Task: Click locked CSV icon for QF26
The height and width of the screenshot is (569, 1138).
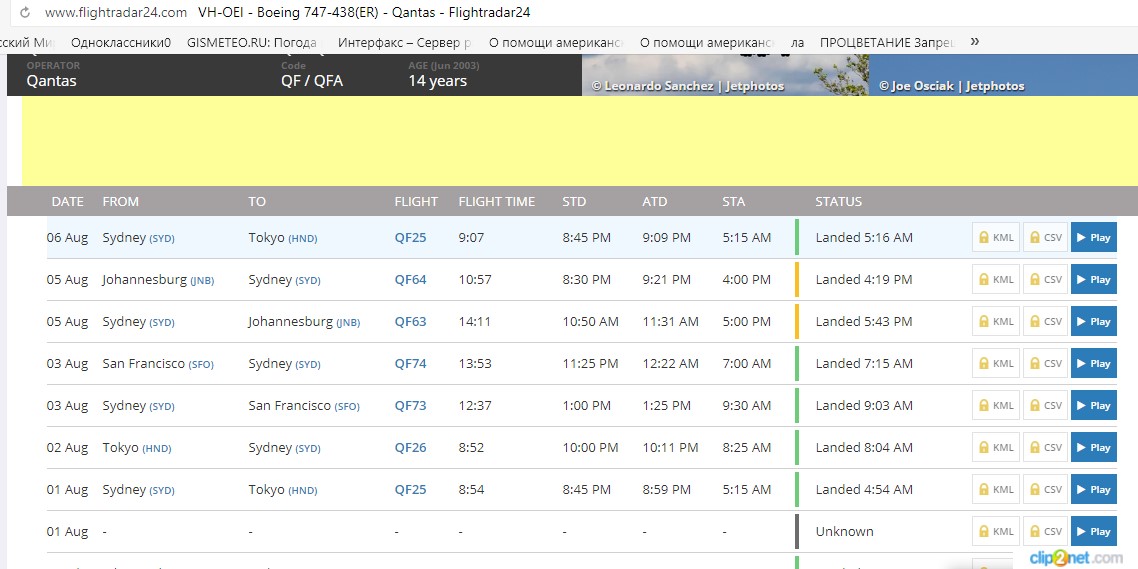Action: pyautogui.click(x=1045, y=448)
